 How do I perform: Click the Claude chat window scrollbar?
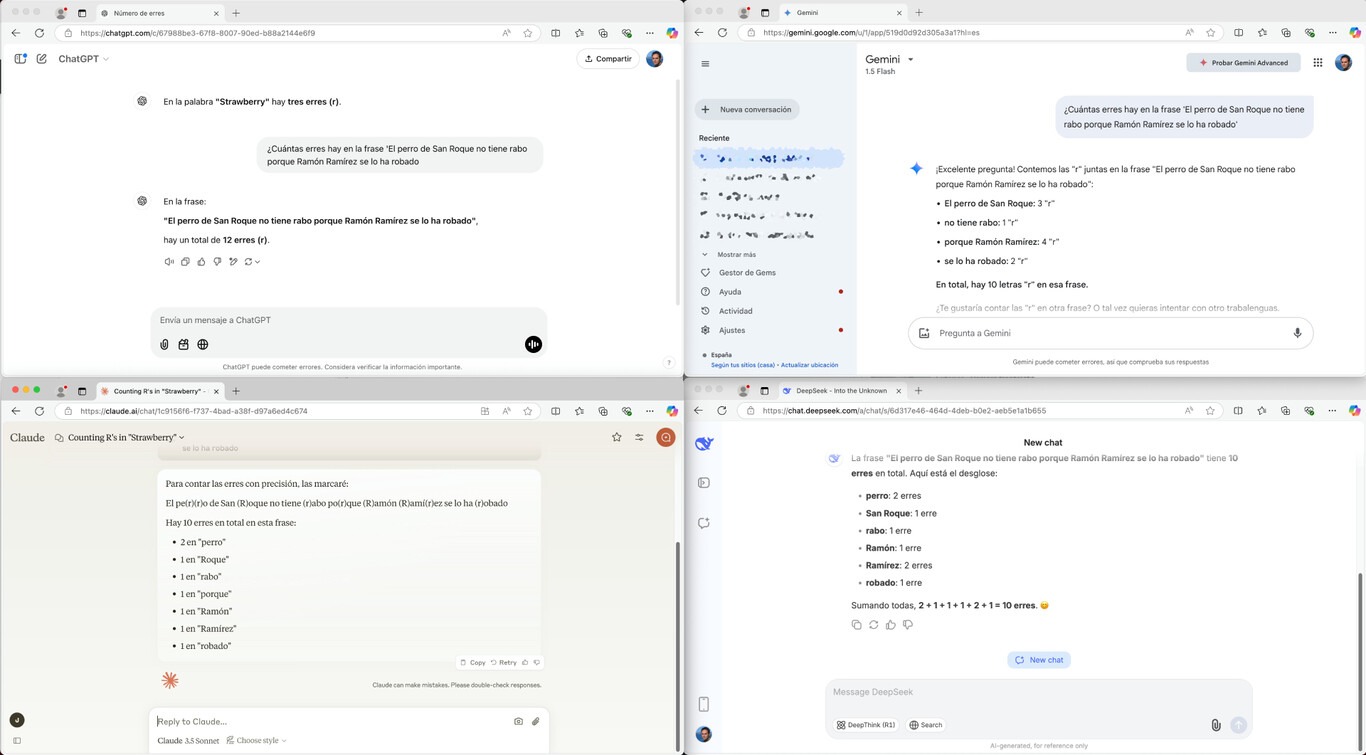click(678, 620)
